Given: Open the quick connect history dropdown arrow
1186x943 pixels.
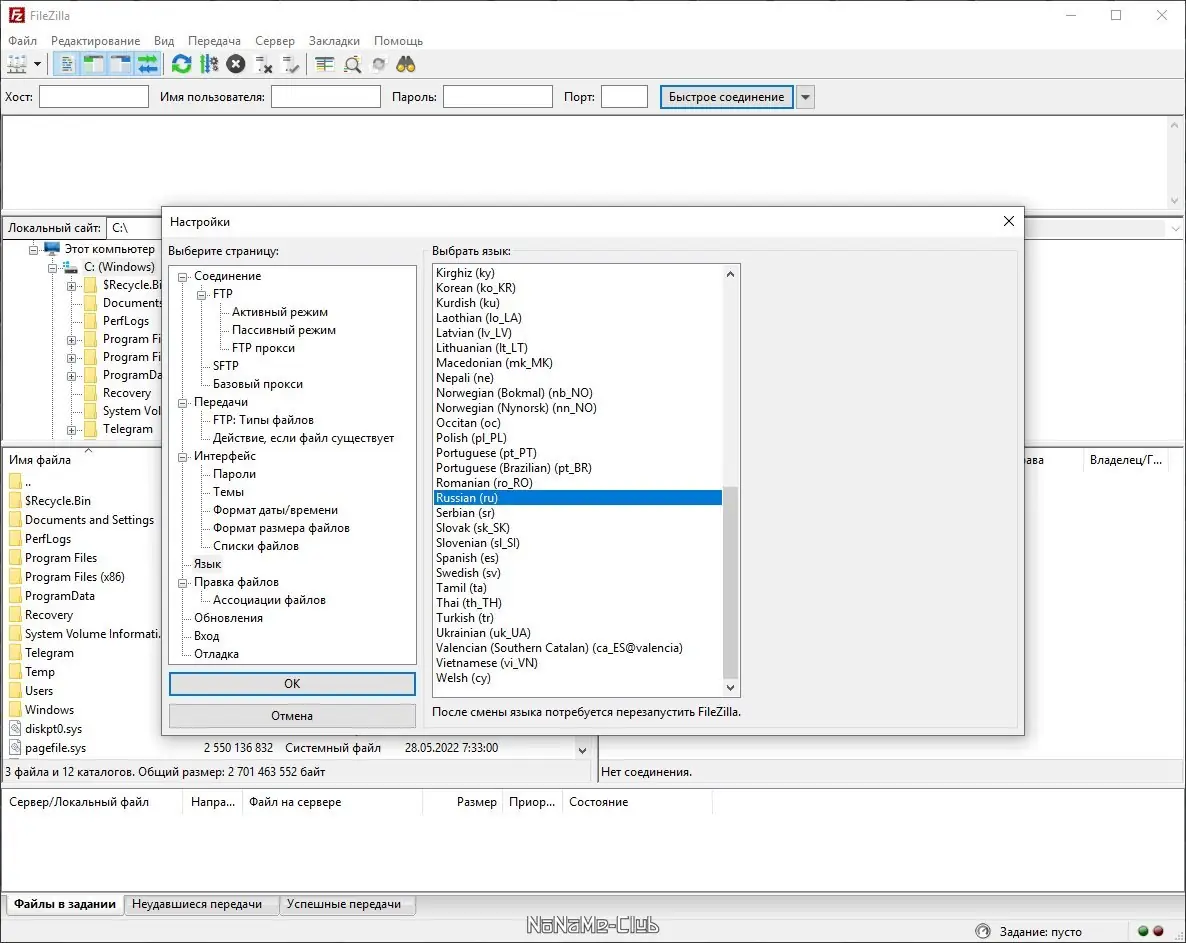Looking at the screenshot, I should tap(806, 97).
